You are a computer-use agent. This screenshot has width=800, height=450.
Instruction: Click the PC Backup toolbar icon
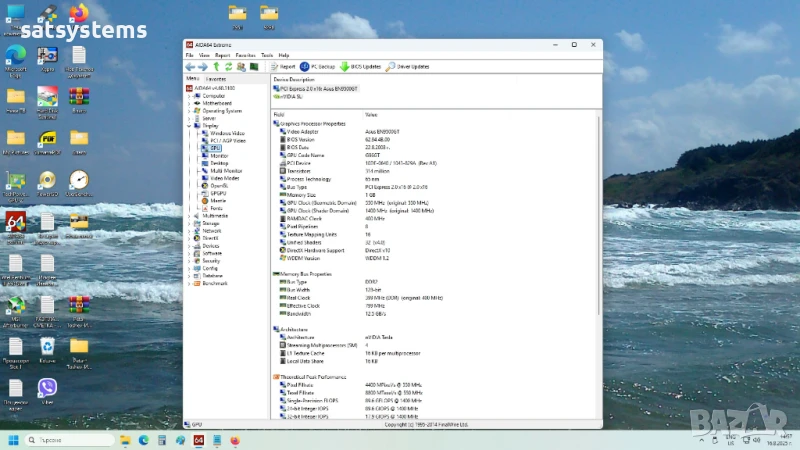(317, 67)
